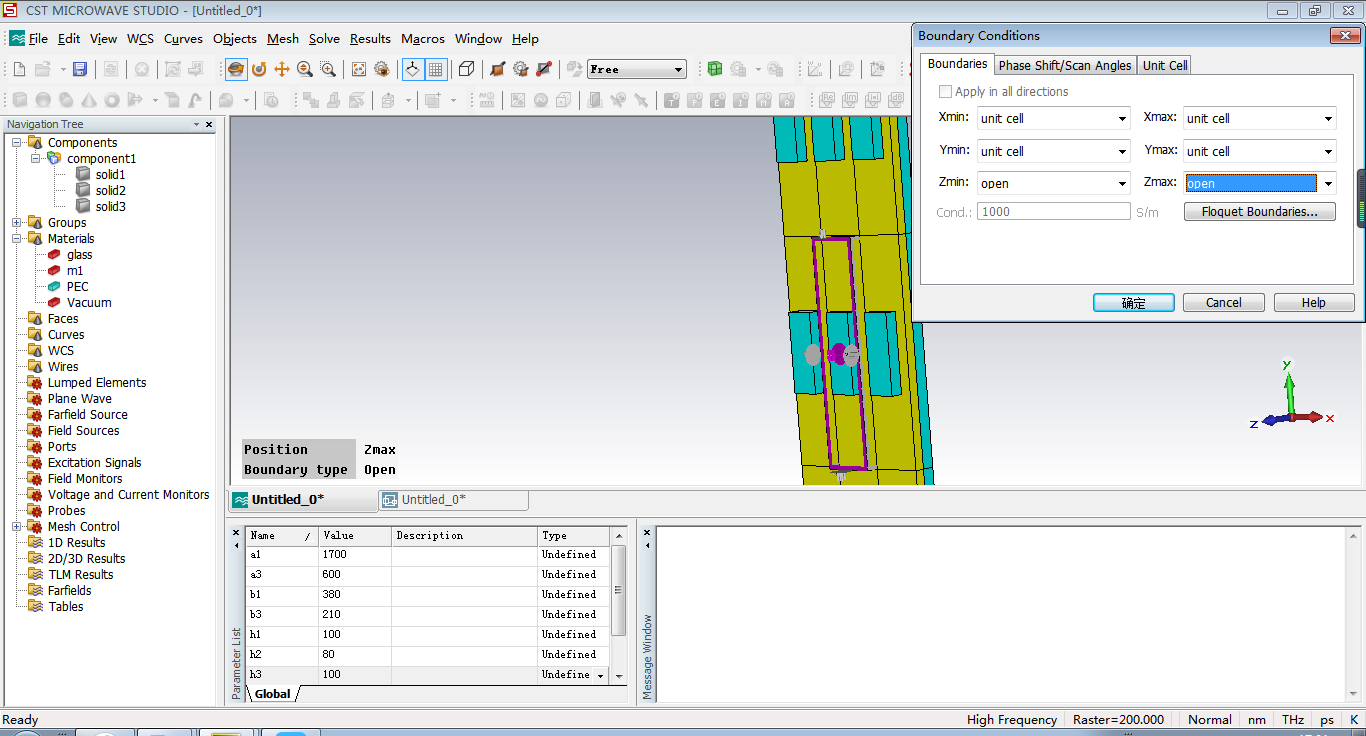Open the Solve menu

pyautogui.click(x=324, y=39)
